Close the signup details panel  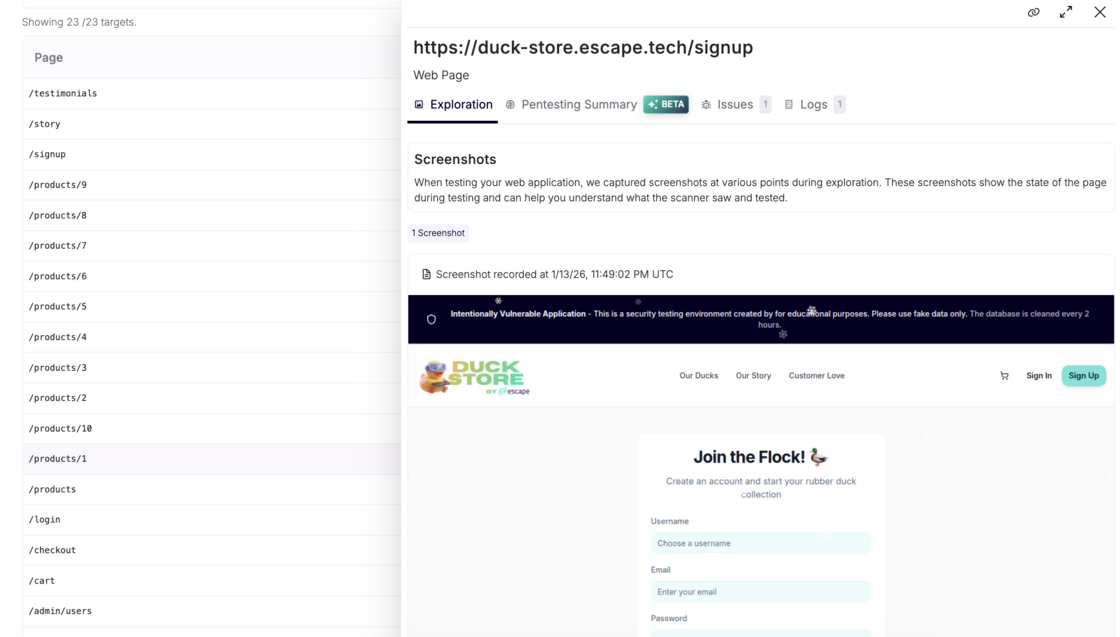1099,12
